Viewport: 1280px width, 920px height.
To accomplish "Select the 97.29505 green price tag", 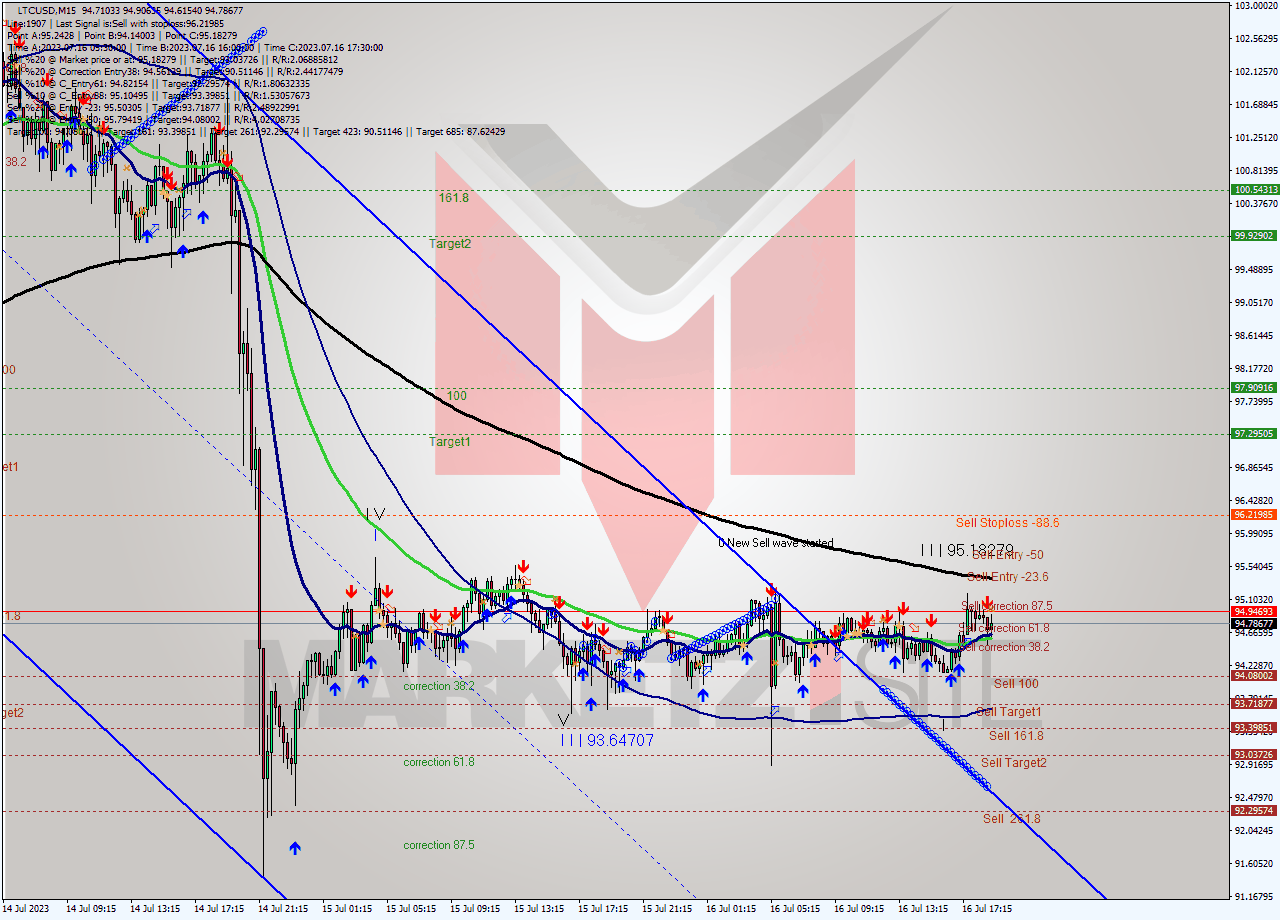I will (x=1254, y=434).
